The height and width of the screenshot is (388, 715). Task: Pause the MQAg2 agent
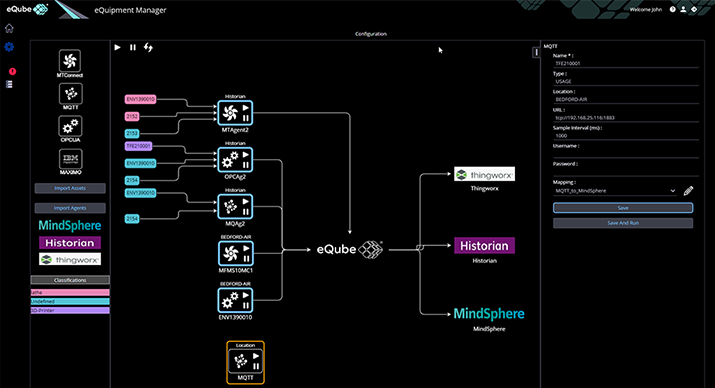[x=246, y=212]
